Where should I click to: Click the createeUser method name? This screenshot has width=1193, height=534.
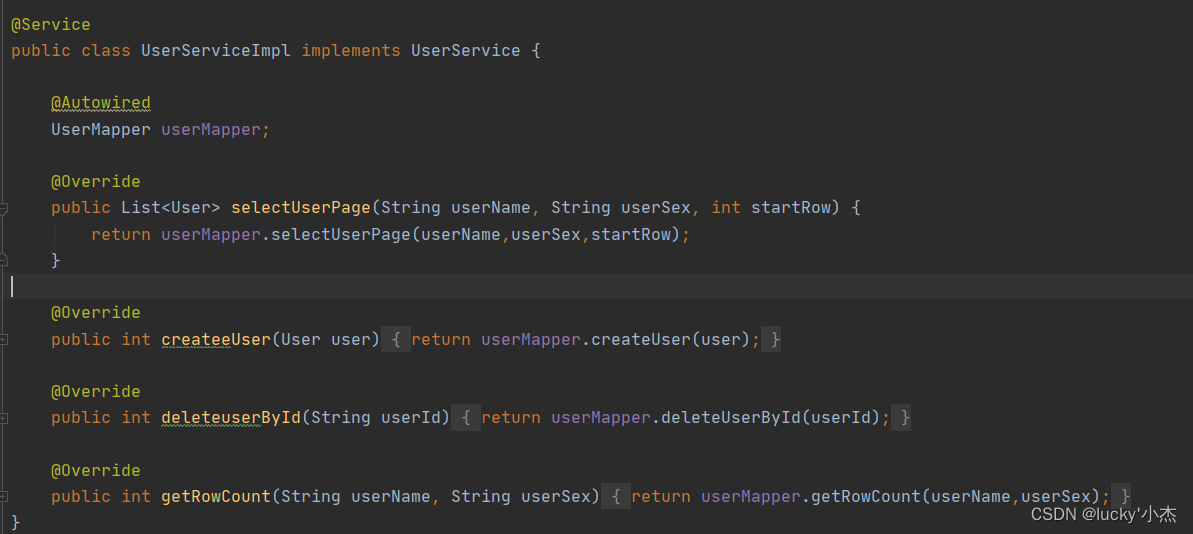click(216, 339)
